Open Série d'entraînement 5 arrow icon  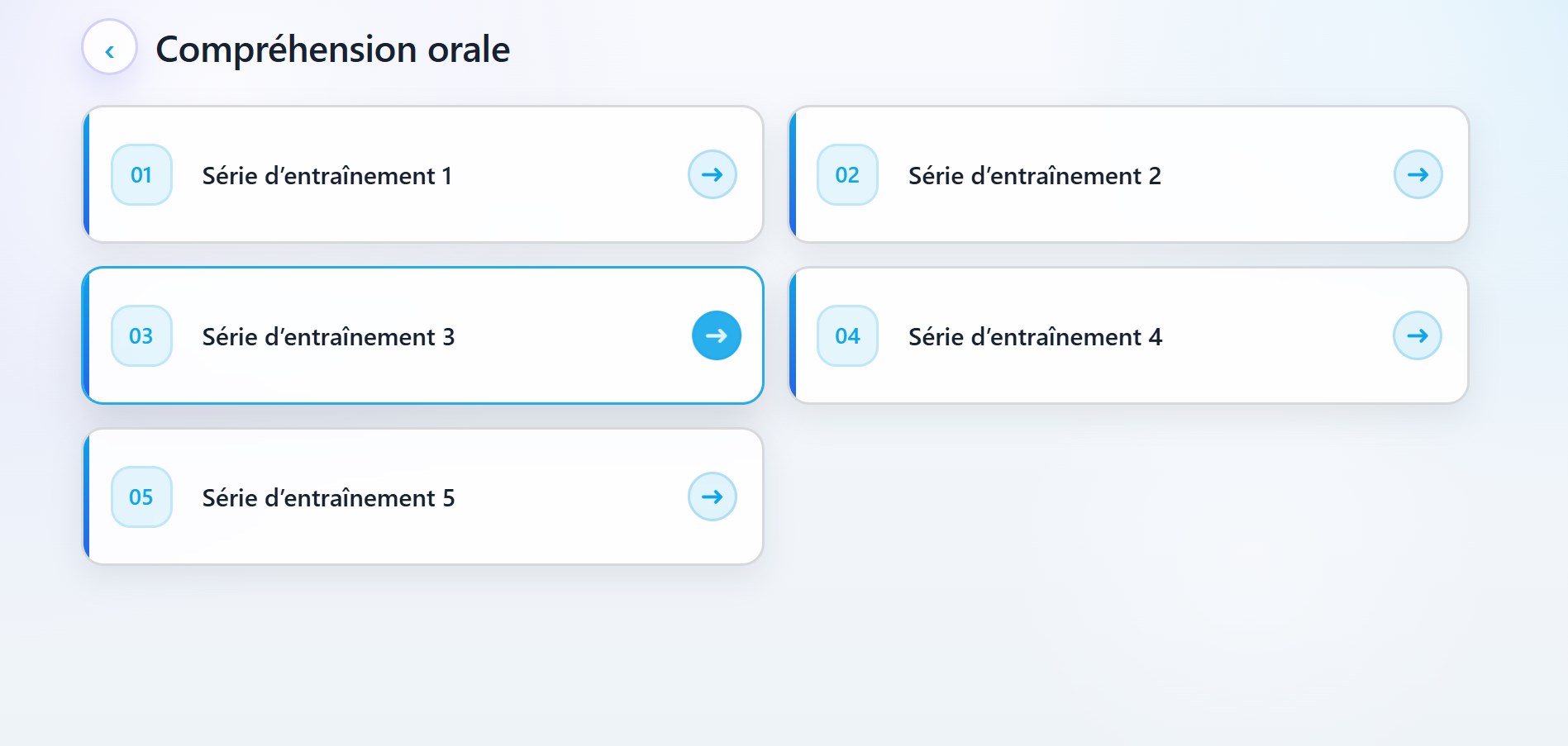point(713,497)
